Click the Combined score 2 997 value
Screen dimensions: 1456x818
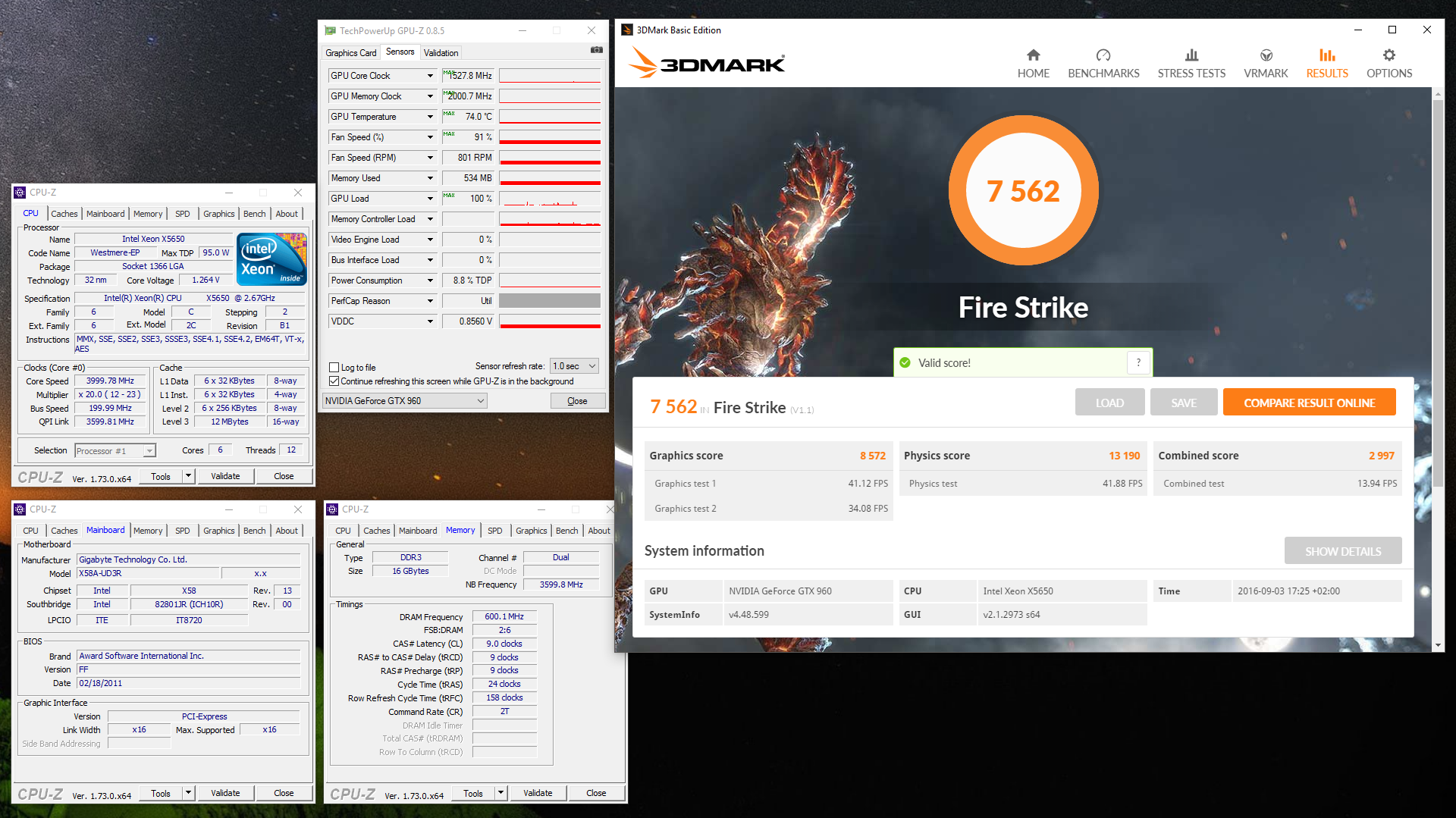pyautogui.click(x=1381, y=456)
